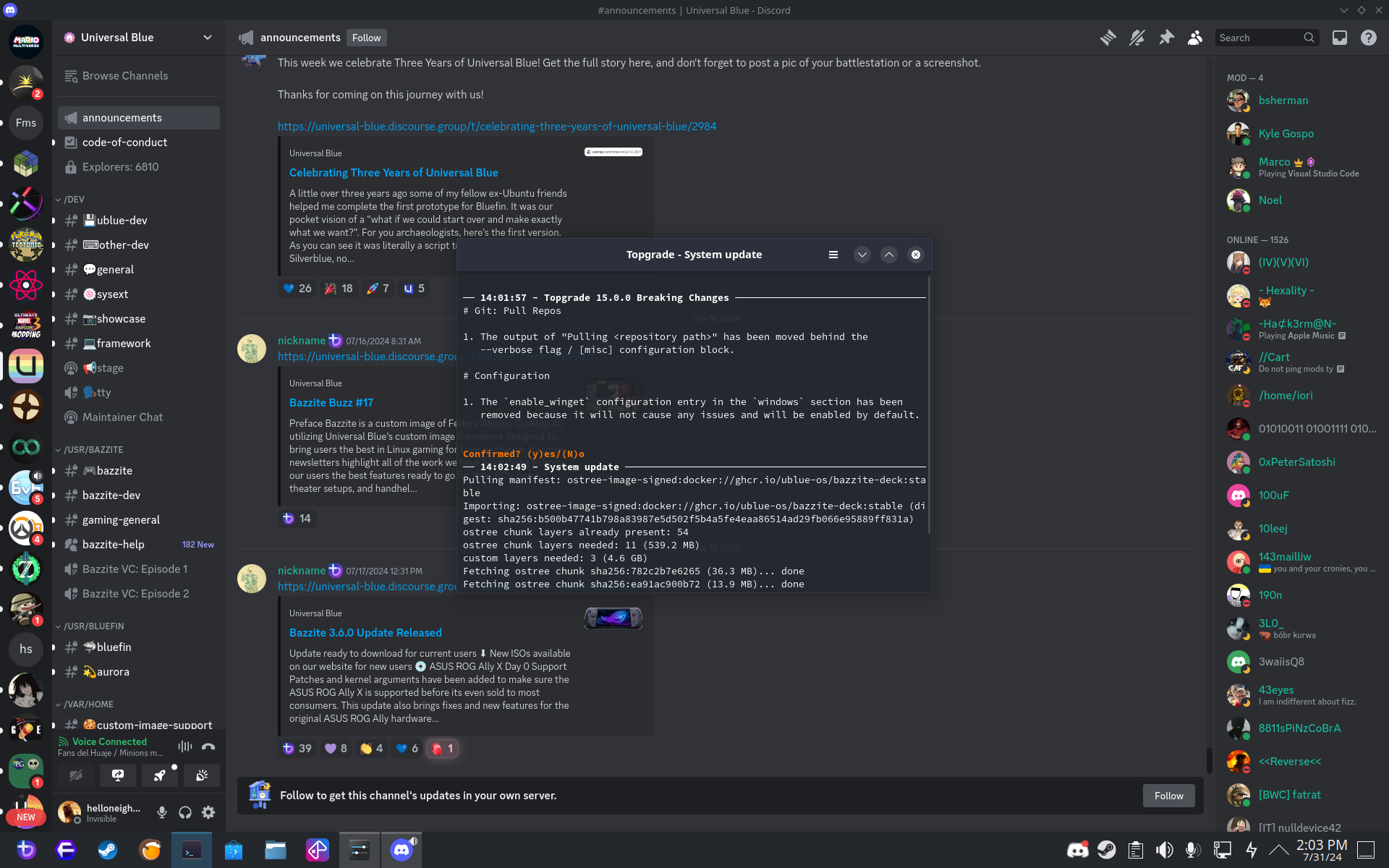Viewport: 1389px width, 868px height.
Task: Toggle headphone deafen
Action: [x=185, y=812]
